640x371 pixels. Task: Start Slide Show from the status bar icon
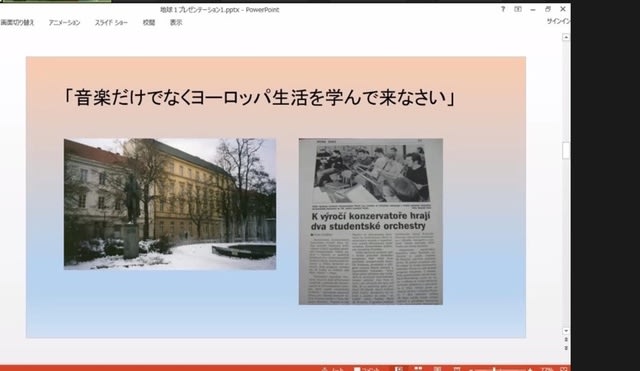(x=457, y=369)
